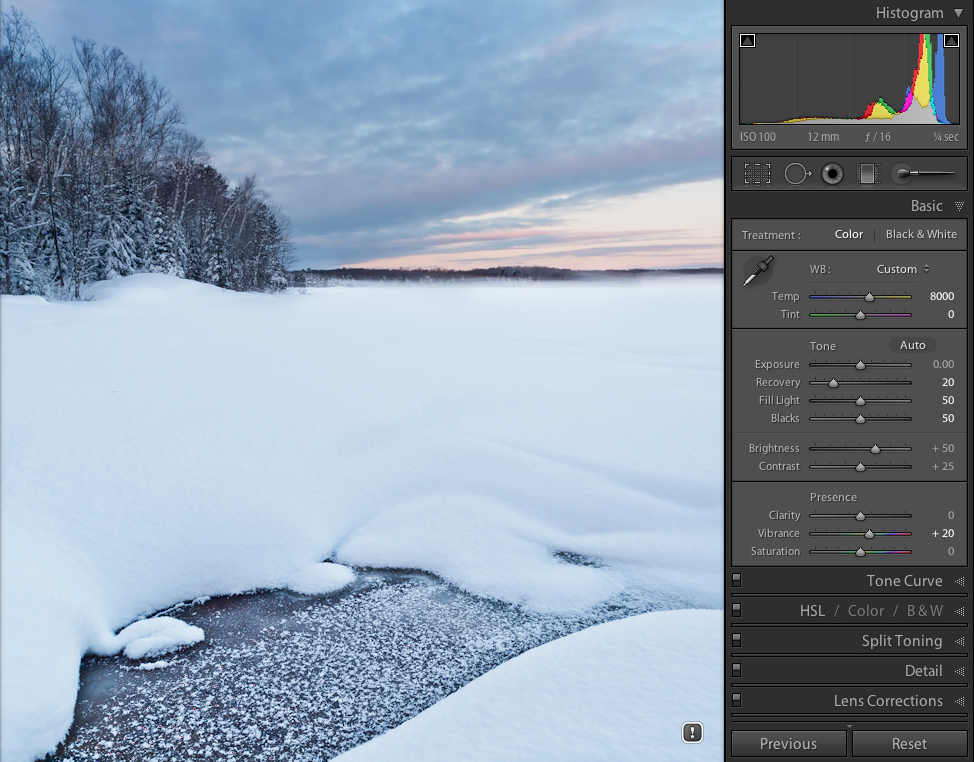Switch treatment to Black & White

point(920,234)
